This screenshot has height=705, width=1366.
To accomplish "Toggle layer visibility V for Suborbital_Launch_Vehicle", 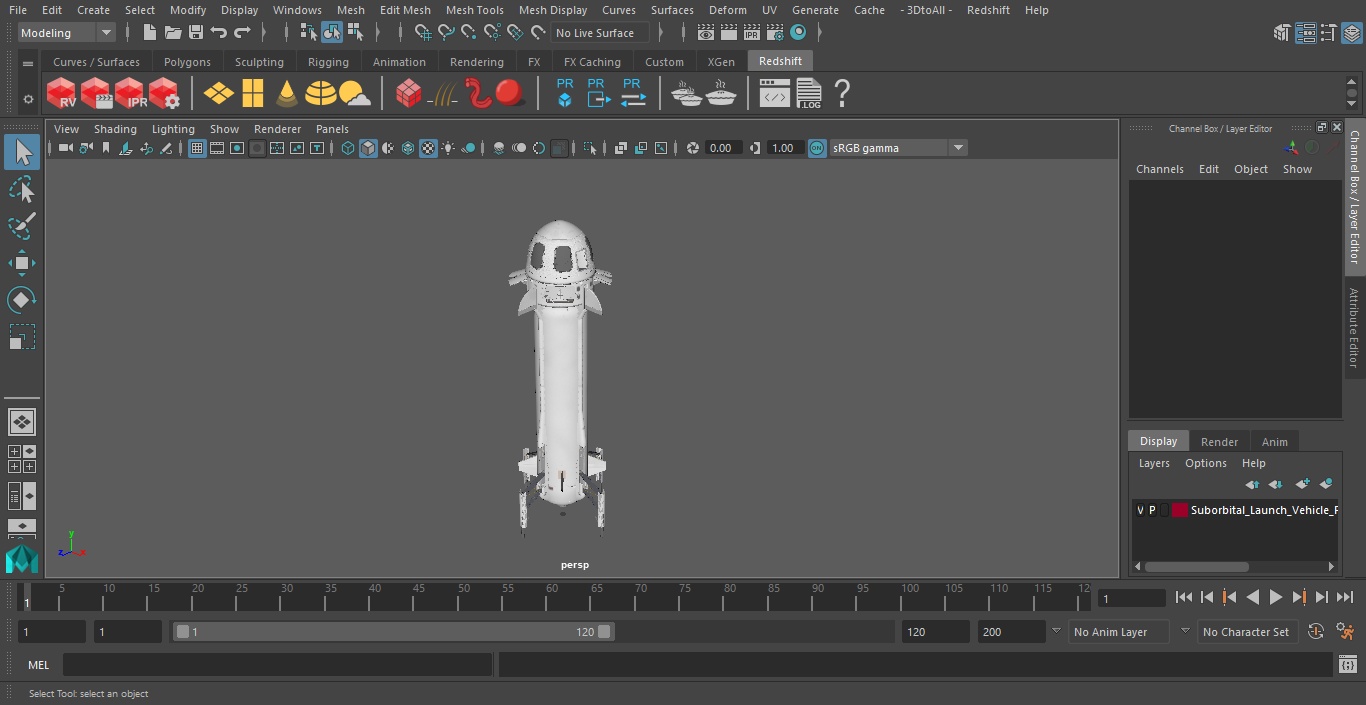I will pos(1140,510).
